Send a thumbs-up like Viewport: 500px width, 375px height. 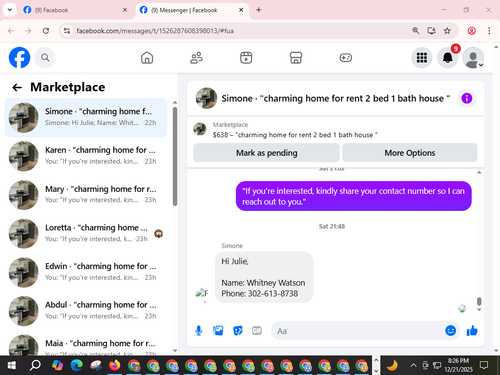[x=472, y=331]
